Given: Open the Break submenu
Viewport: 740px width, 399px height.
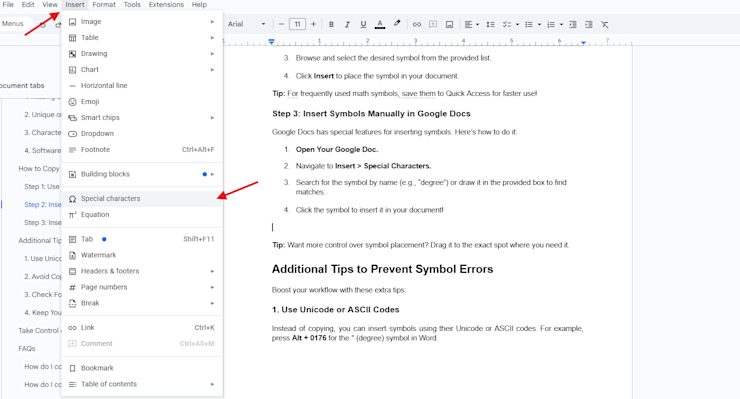Looking at the screenshot, I should point(142,303).
